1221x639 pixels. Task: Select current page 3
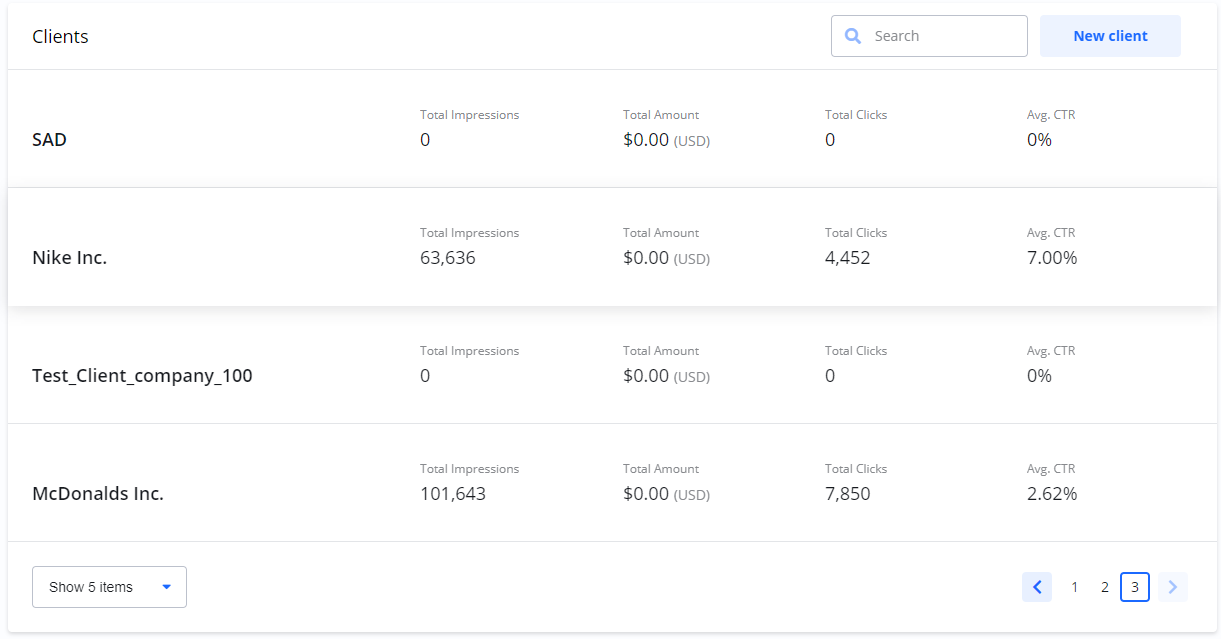click(1135, 587)
